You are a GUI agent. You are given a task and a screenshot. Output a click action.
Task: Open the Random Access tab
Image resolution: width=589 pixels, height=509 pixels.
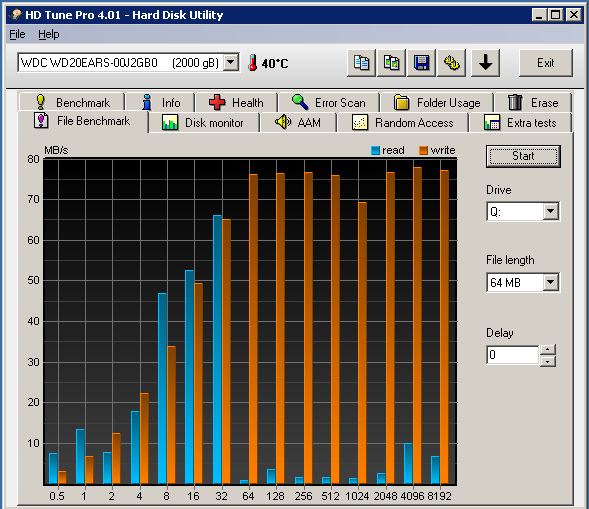point(403,123)
